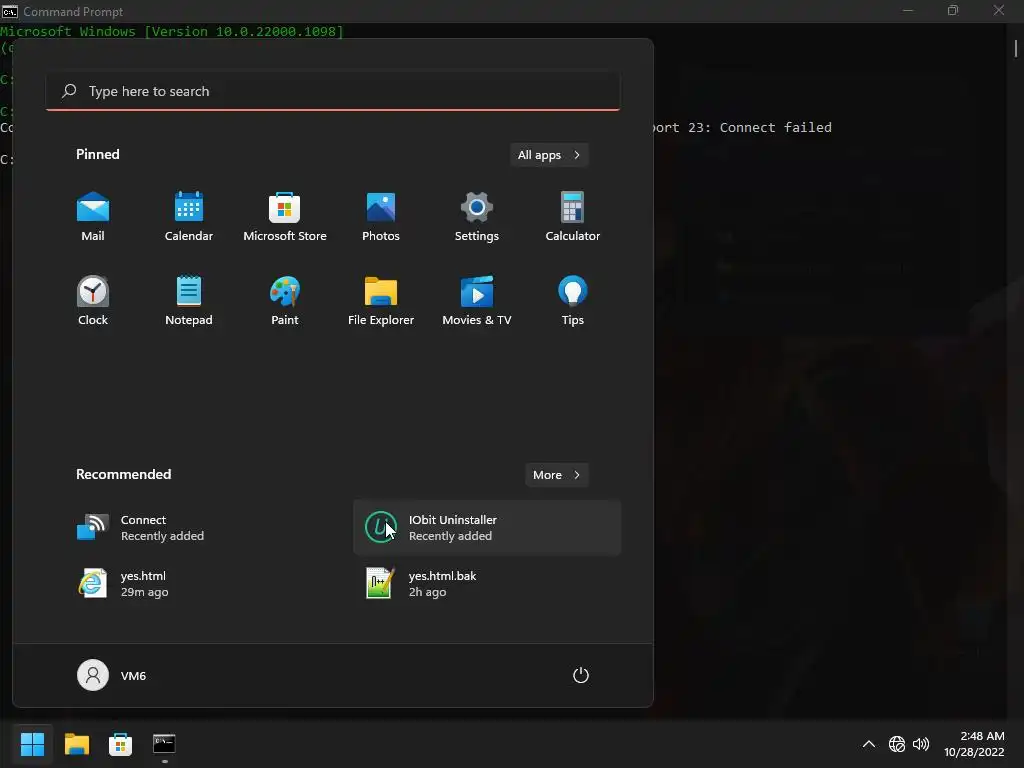Open network status in system tray
Image resolution: width=1024 pixels, height=768 pixels.
(x=897, y=744)
